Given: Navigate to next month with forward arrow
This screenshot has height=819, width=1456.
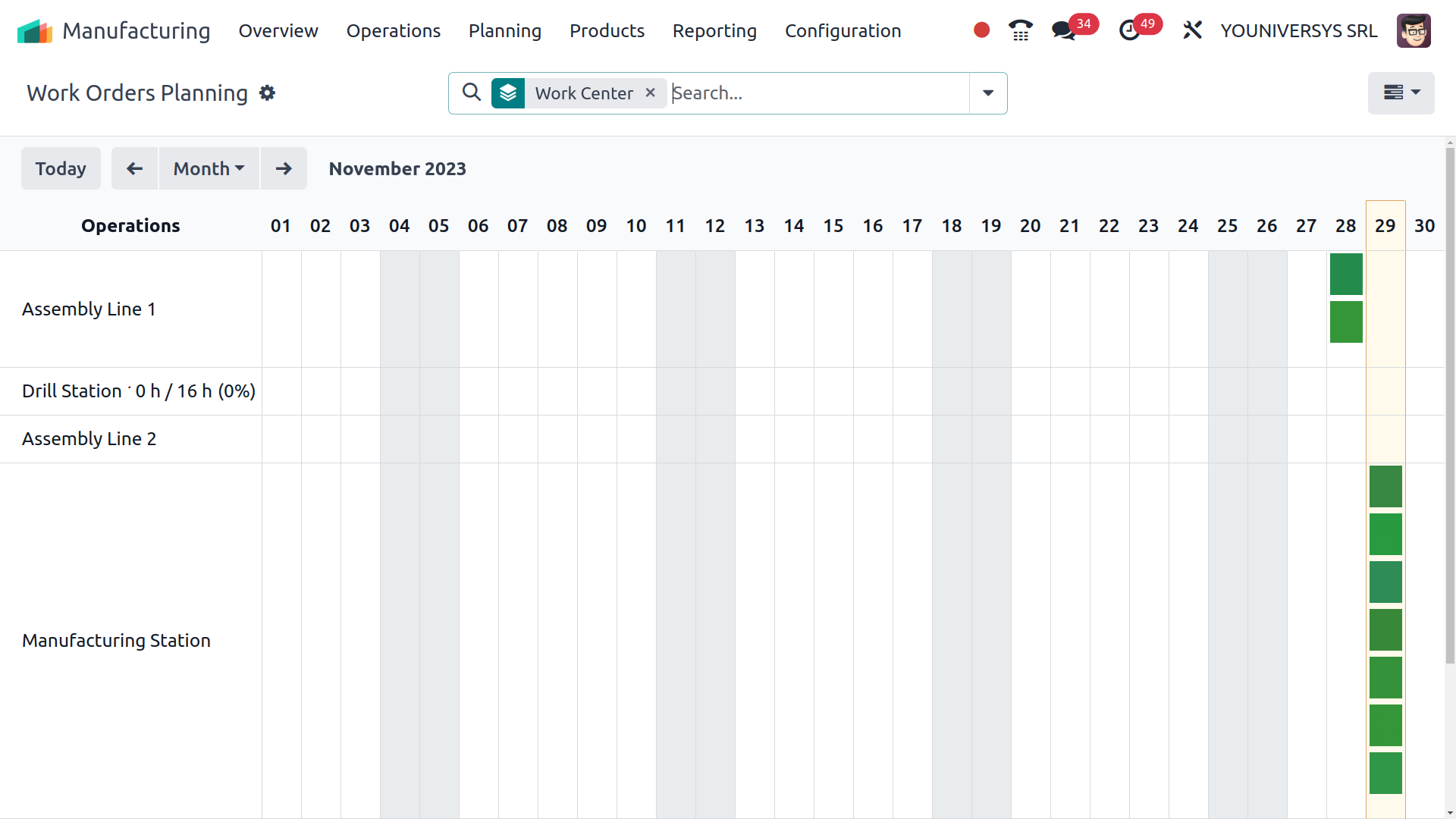Looking at the screenshot, I should pyautogui.click(x=283, y=168).
